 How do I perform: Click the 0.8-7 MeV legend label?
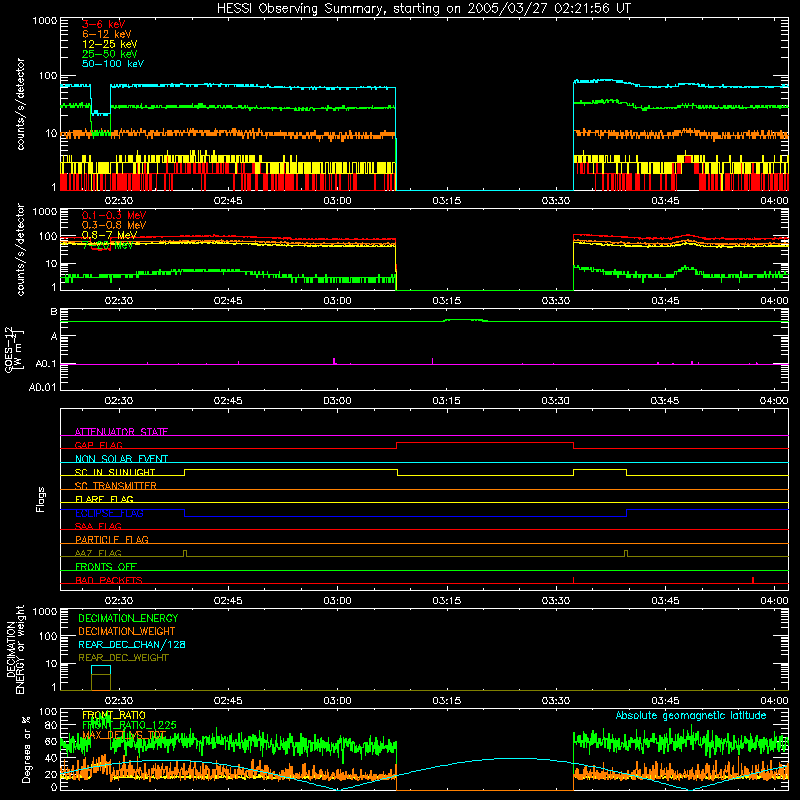[x=109, y=235]
